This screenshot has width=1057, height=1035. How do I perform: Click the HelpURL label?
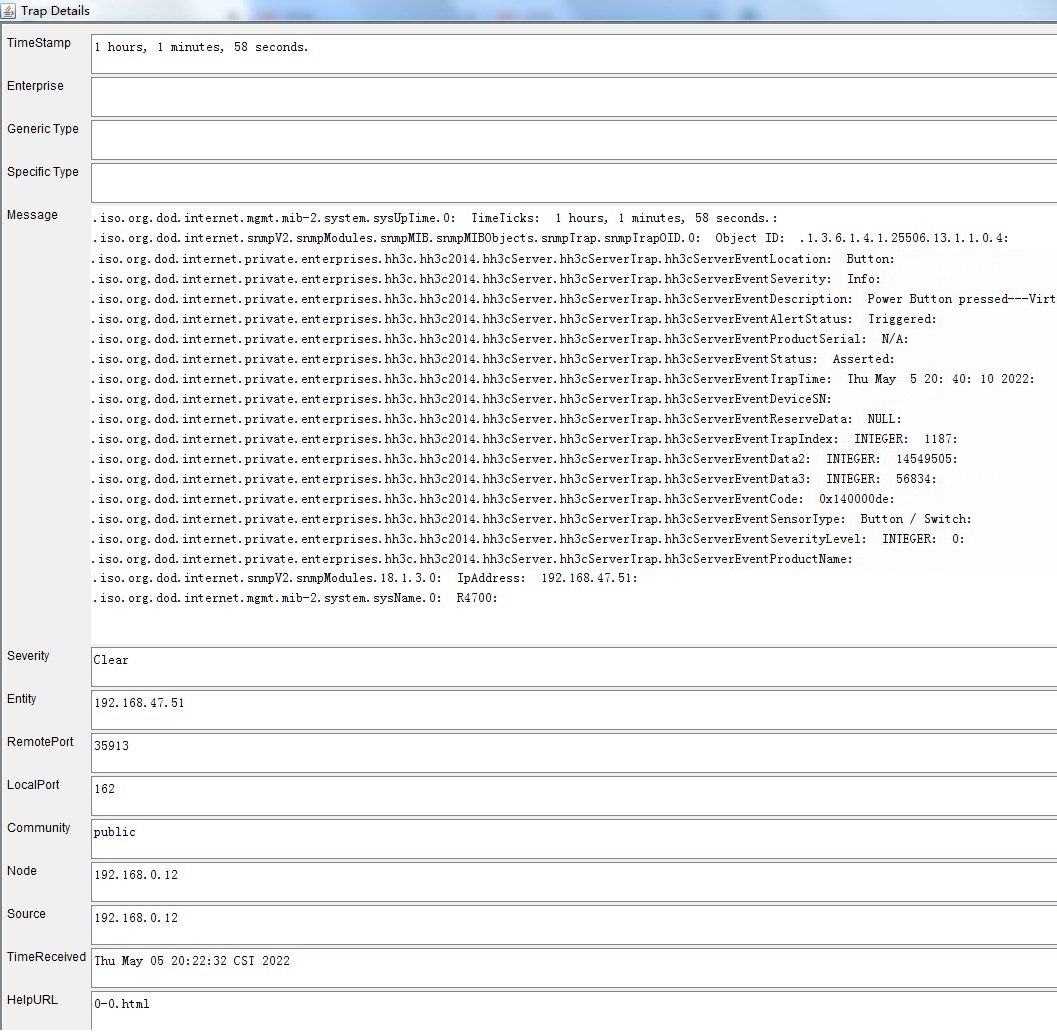(32, 1000)
